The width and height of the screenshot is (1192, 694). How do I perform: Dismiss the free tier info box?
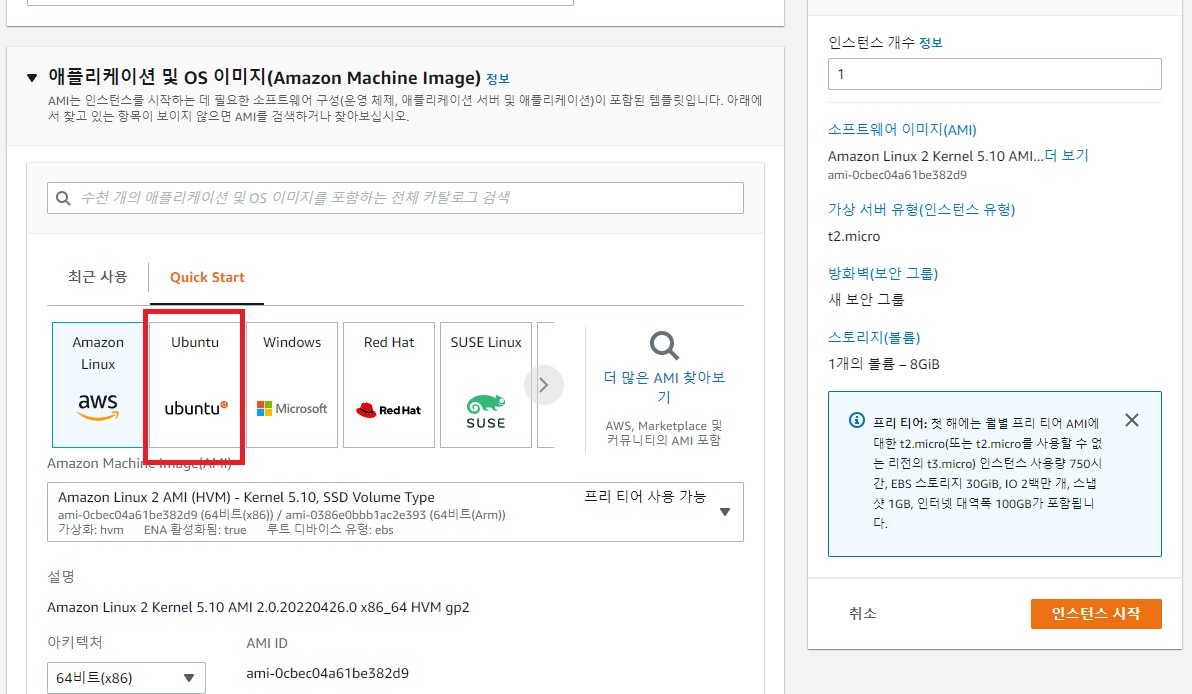(1132, 420)
